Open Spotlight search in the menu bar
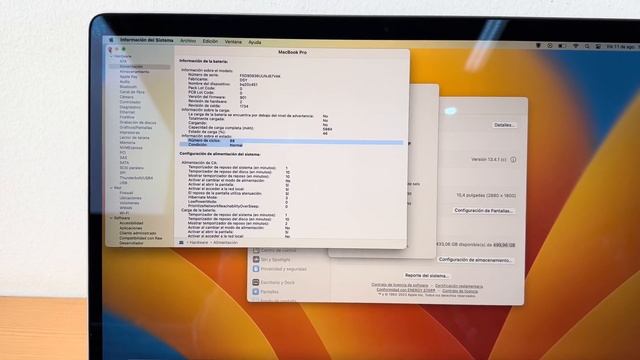 tap(587, 46)
